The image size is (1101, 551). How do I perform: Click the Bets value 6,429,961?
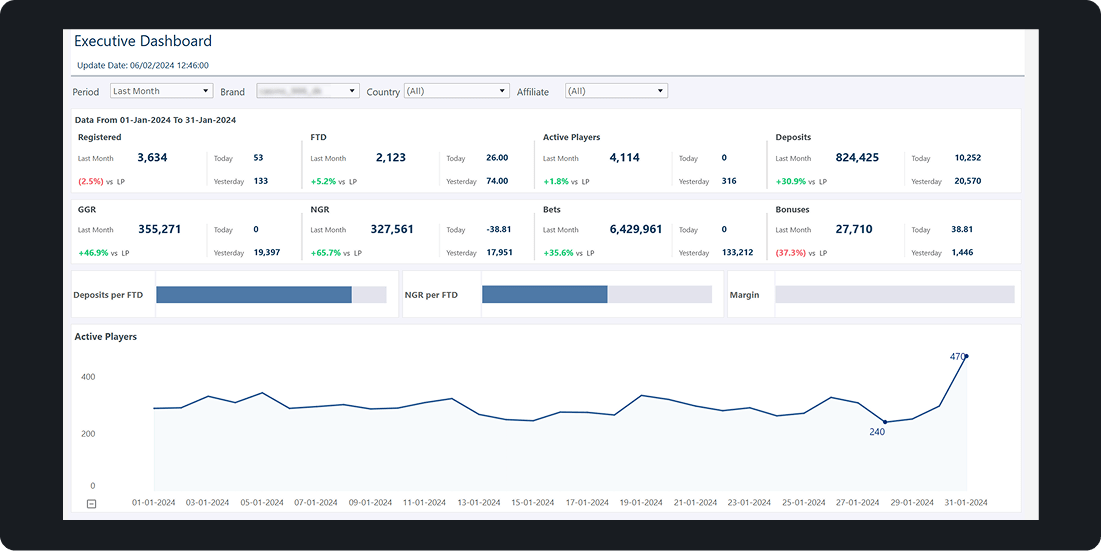click(x=636, y=229)
